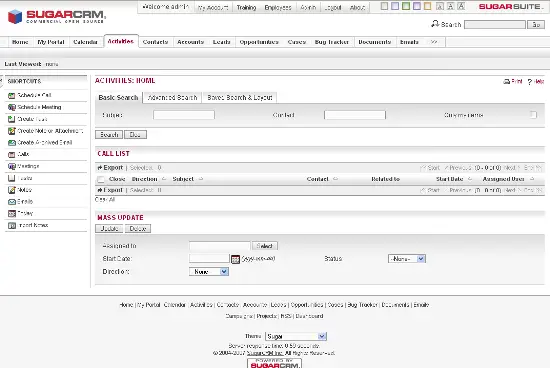Screen dimensions: 550x368
Task: Click the Create Task shortcut icon
Action: pos(12,119)
